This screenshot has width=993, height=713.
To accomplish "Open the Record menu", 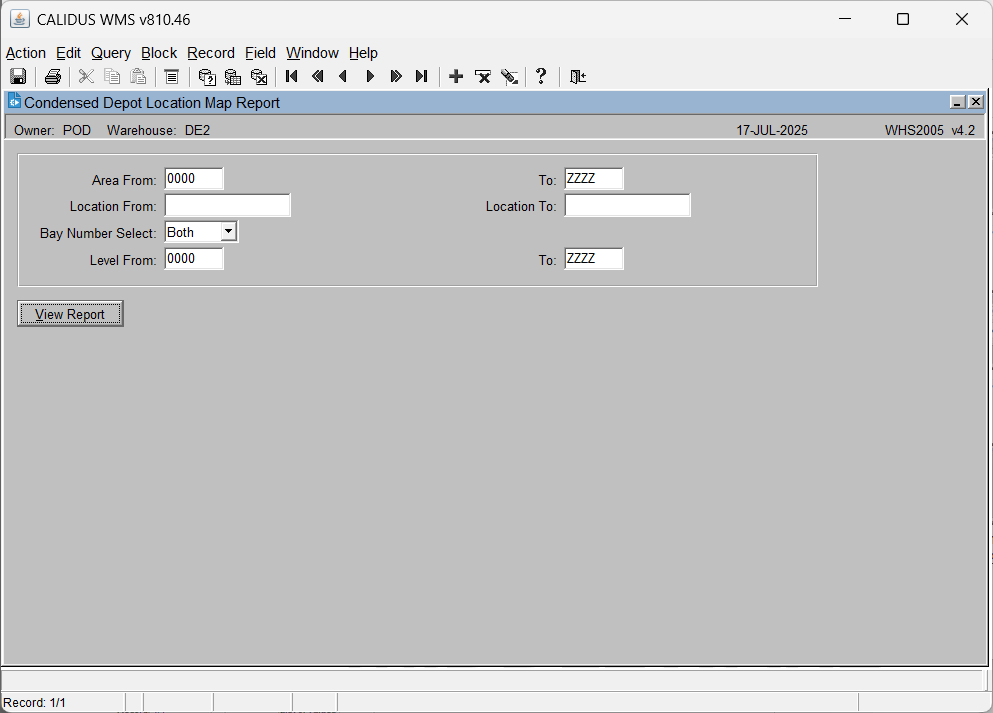I will 211,53.
